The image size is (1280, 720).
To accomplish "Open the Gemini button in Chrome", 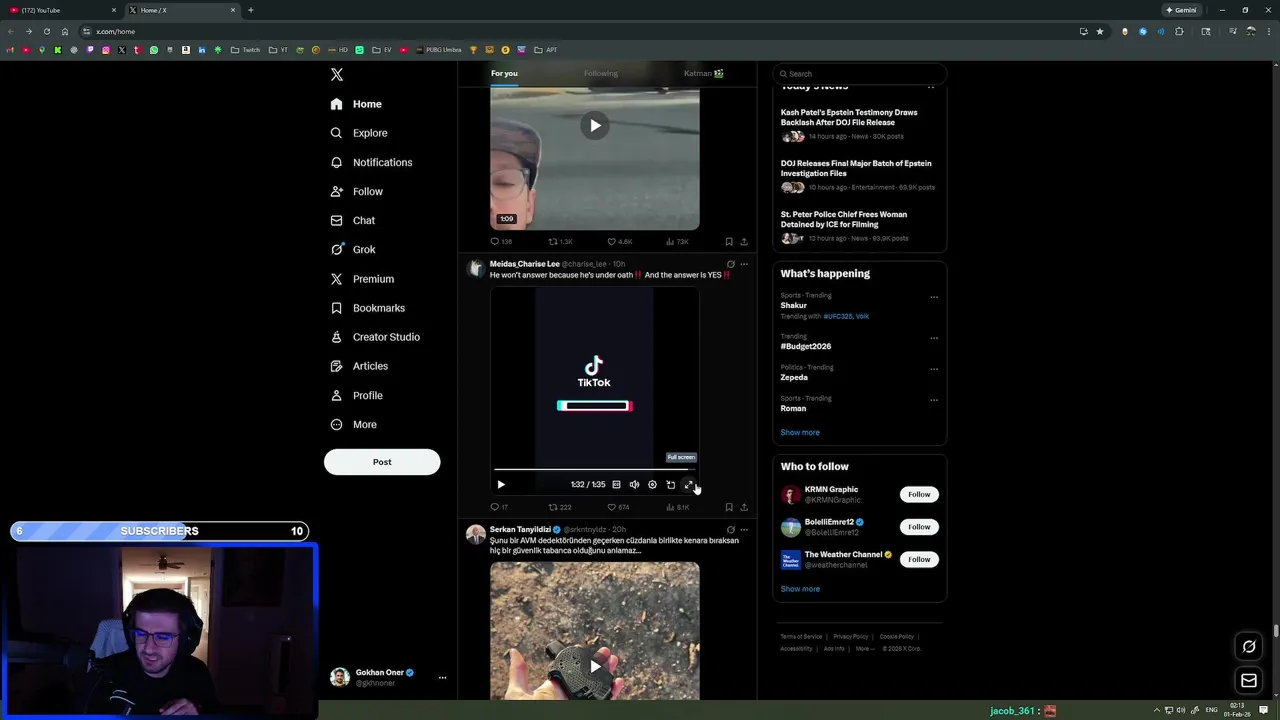I will point(1181,10).
